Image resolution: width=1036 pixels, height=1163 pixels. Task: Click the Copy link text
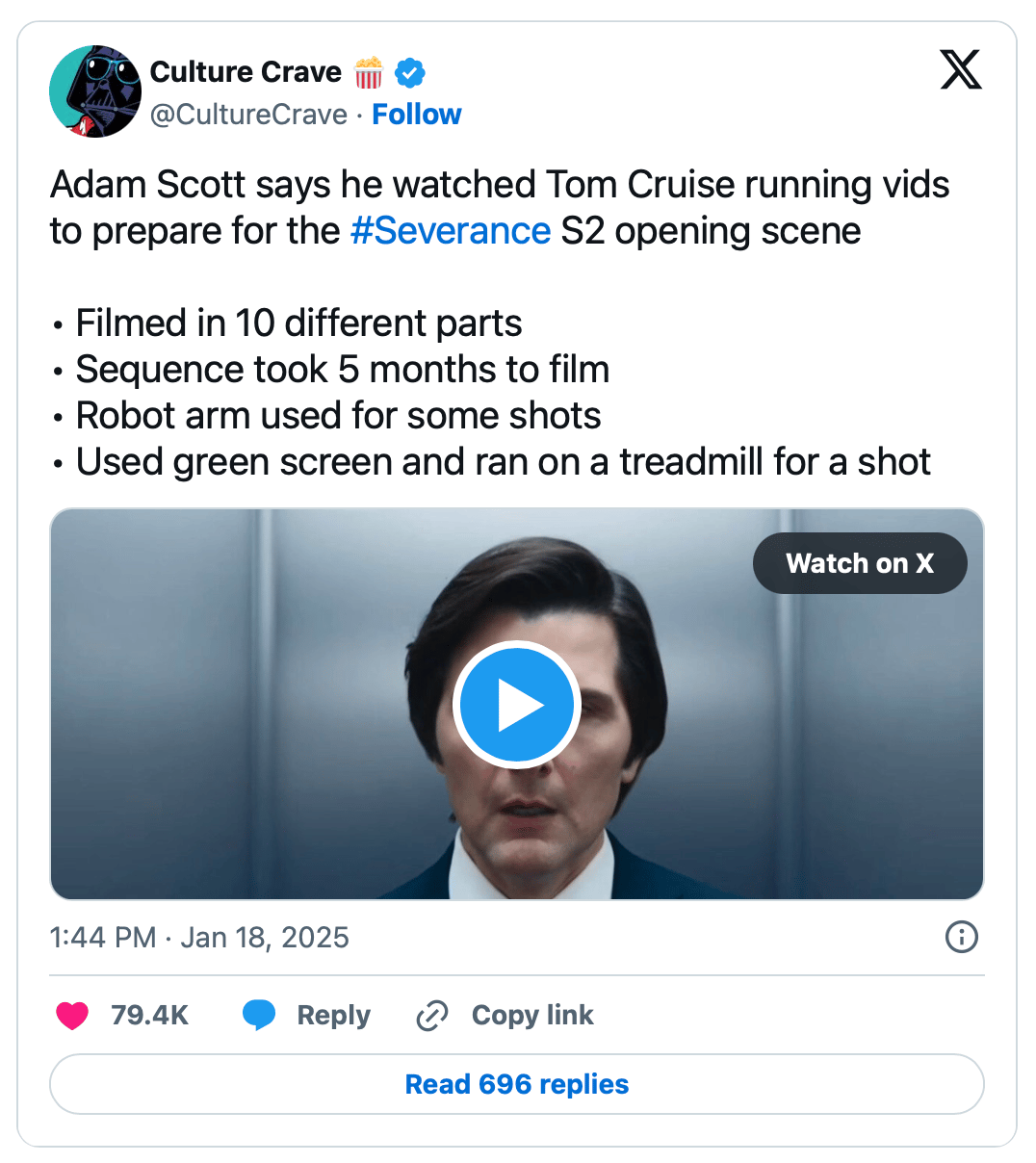tap(532, 1015)
